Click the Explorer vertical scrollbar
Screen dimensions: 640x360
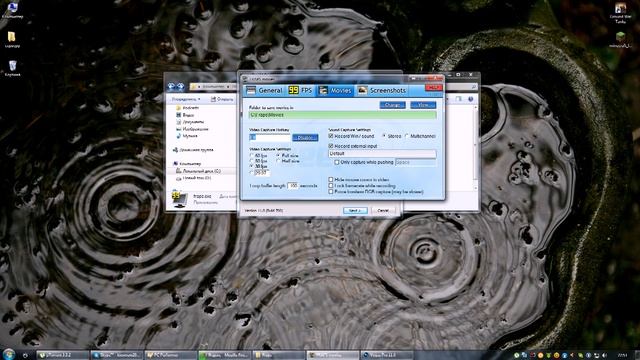click(x=475, y=147)
